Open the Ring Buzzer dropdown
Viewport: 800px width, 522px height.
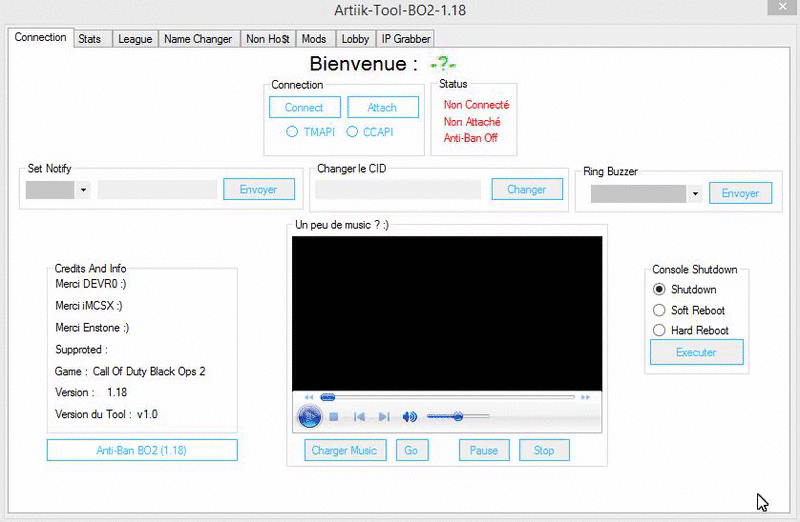[694, 194]
